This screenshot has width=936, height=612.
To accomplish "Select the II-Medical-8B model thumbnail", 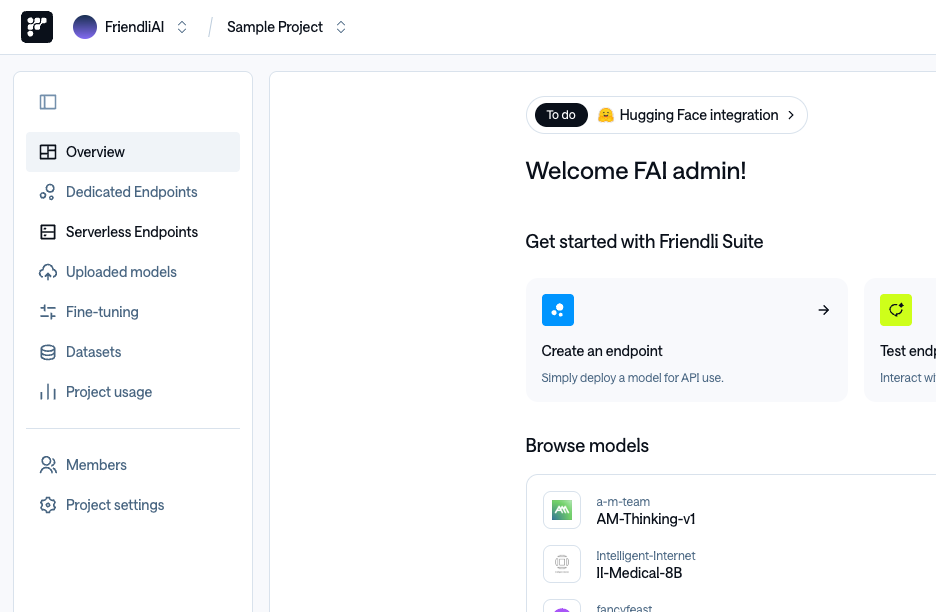I will pyautogui.click(x=562, y=564).
